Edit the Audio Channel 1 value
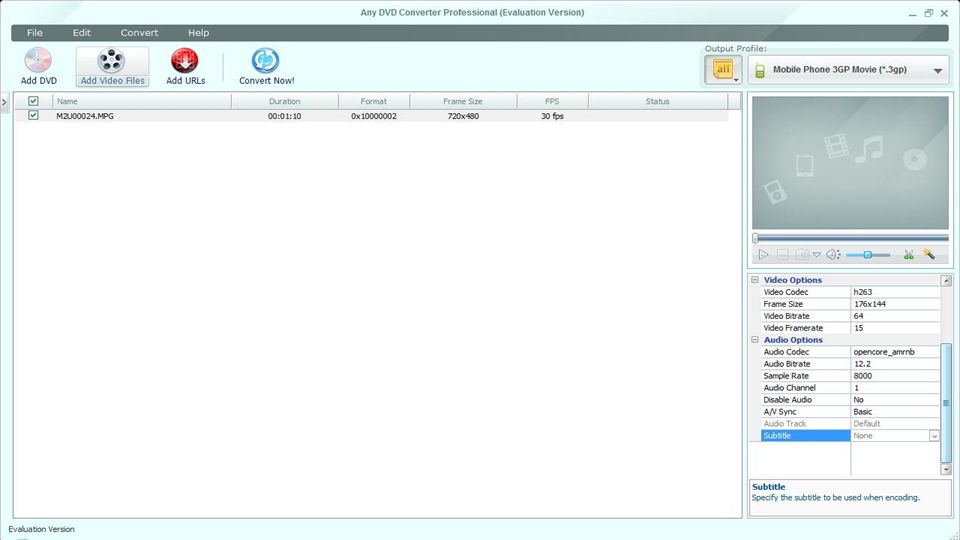 pyautogui.click(x=895, y=388)
